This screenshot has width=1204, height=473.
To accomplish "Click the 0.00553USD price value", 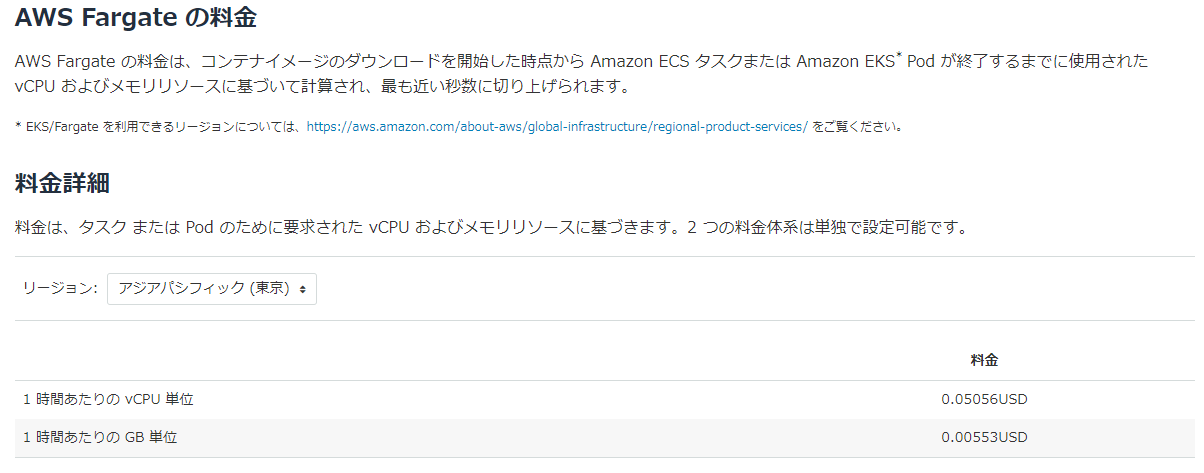I will 984,437.
